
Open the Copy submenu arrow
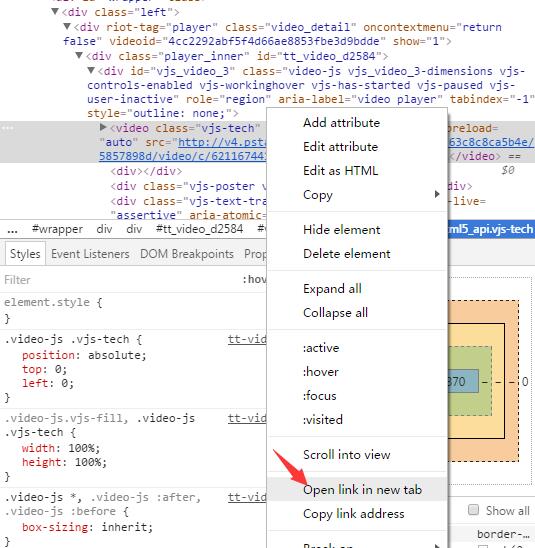[x=437, y=194]
